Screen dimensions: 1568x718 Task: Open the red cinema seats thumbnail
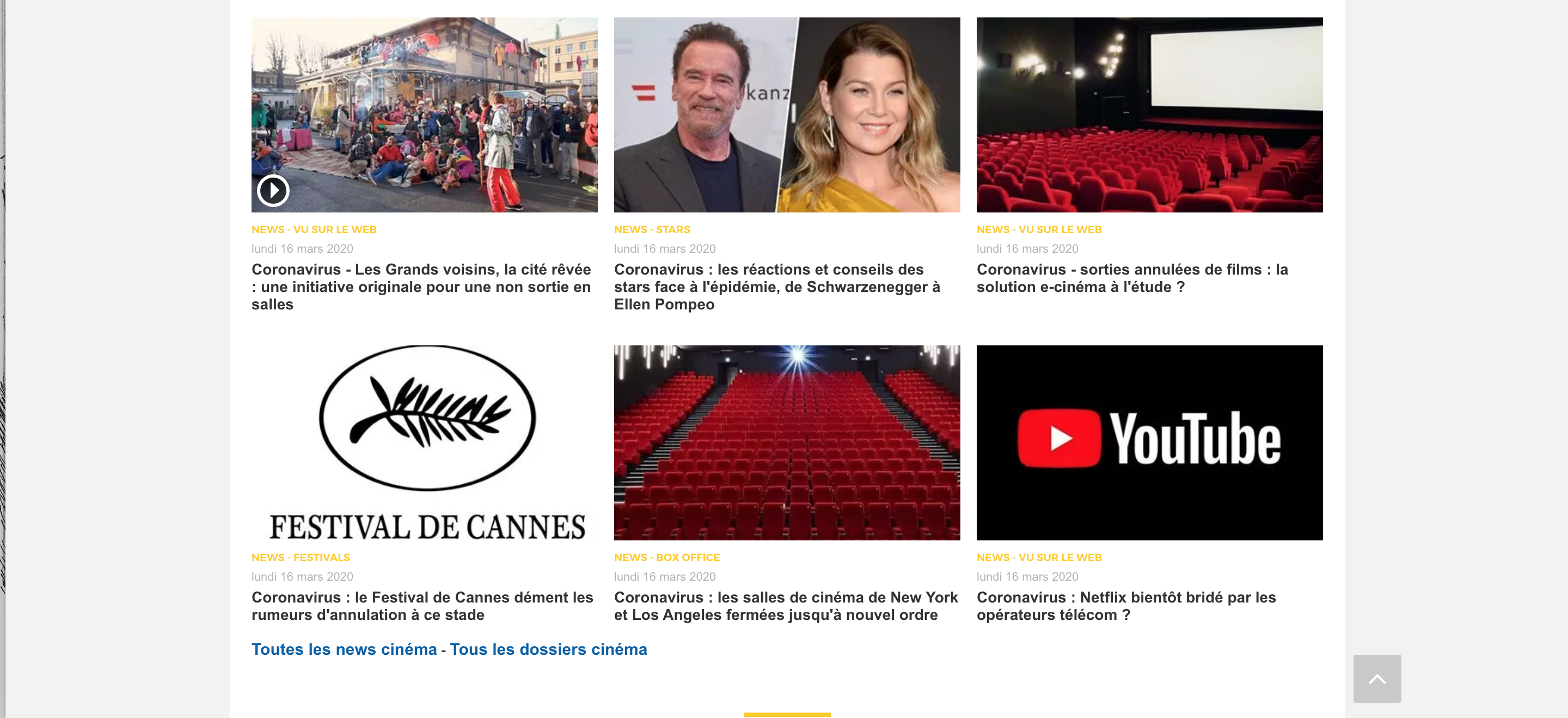(786, 443)
